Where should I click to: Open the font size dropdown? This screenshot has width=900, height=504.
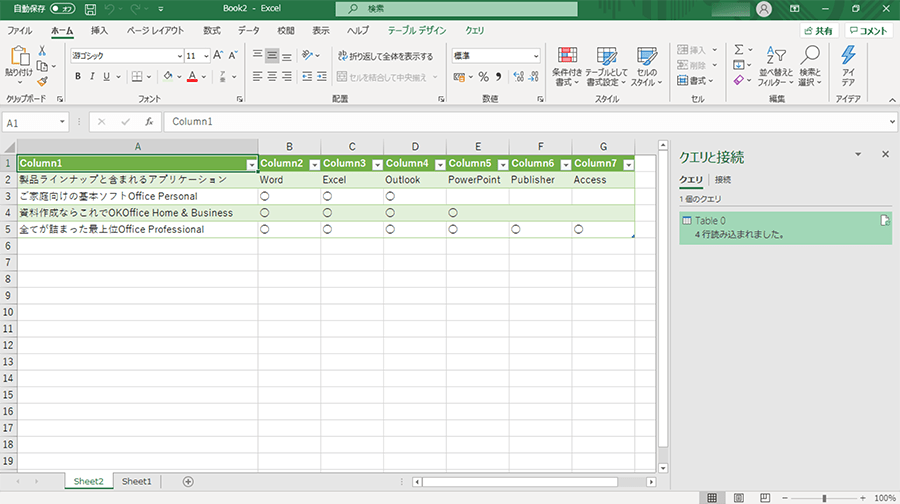tap(206, 56)
